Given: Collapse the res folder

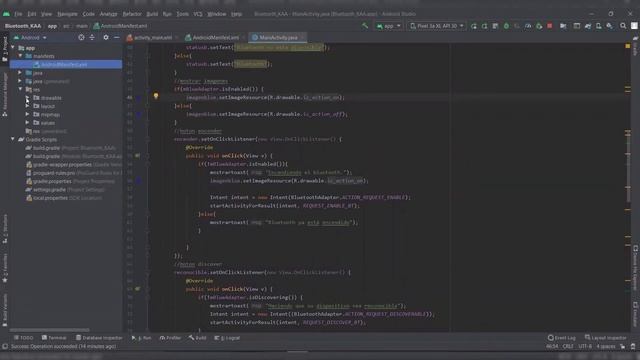Looking at the screenshot, I should 20,89.
